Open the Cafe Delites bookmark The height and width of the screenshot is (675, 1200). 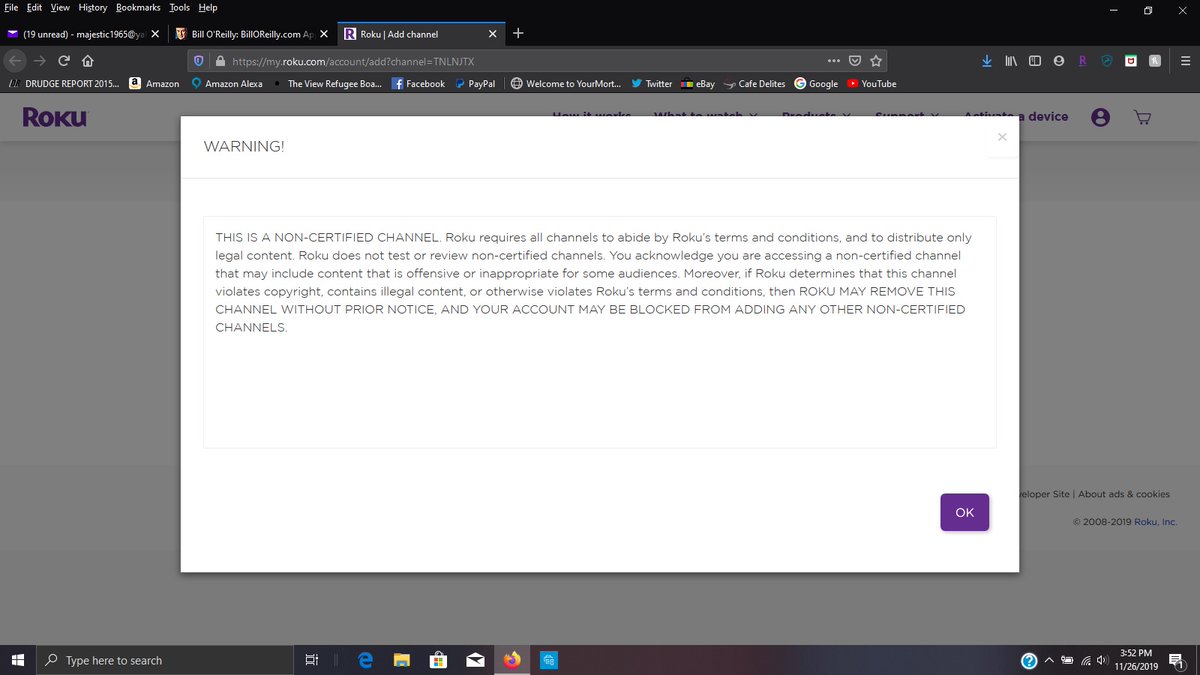754,84
